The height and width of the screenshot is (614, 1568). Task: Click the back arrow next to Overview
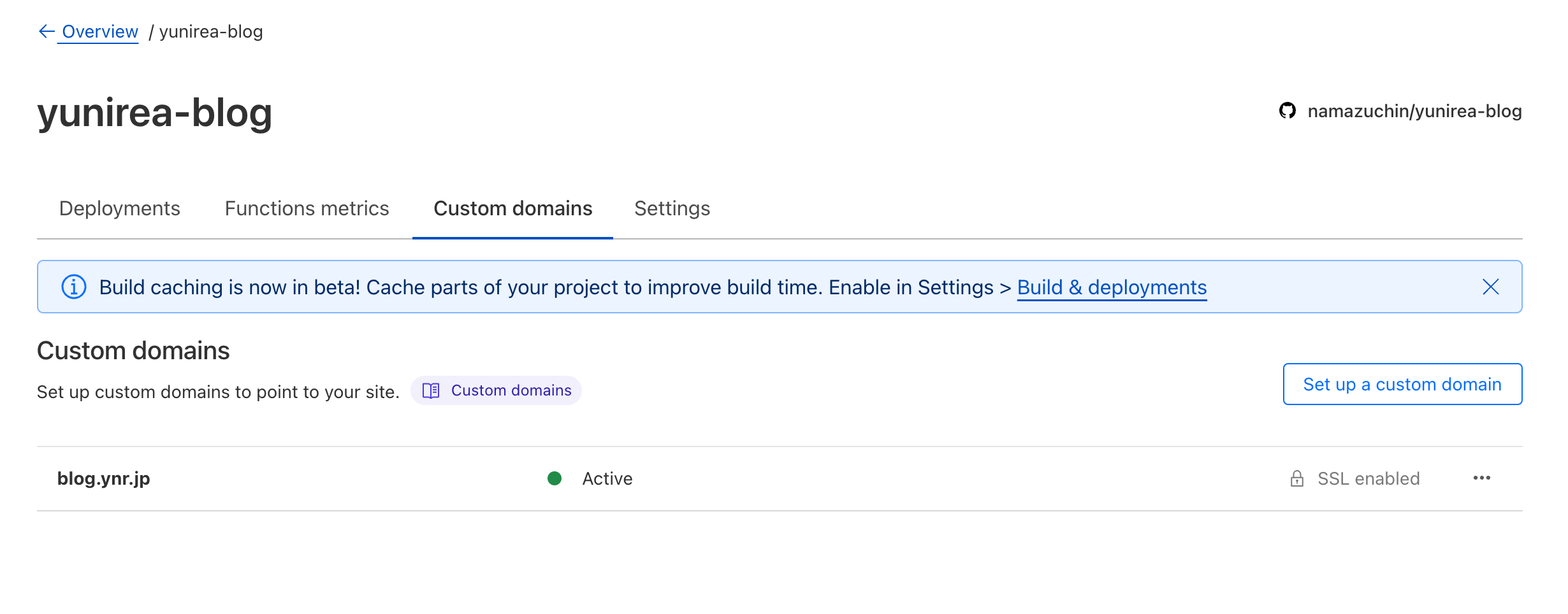click(x=47, y=31)
